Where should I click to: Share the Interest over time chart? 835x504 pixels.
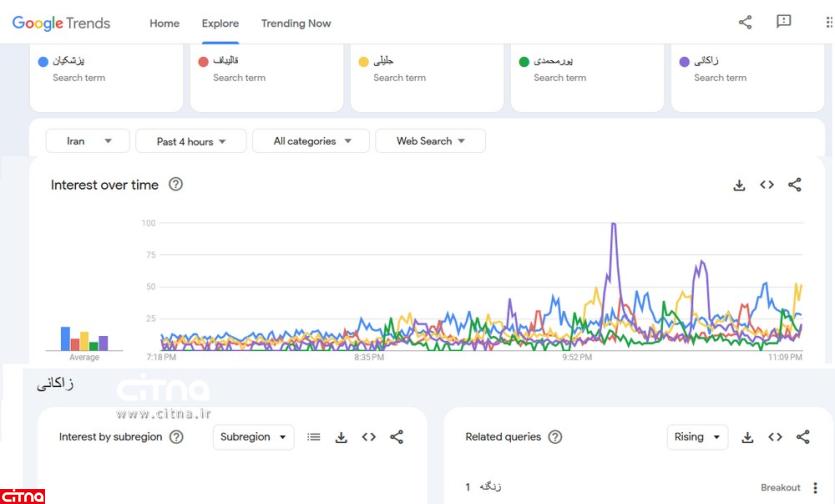(795, 185)
